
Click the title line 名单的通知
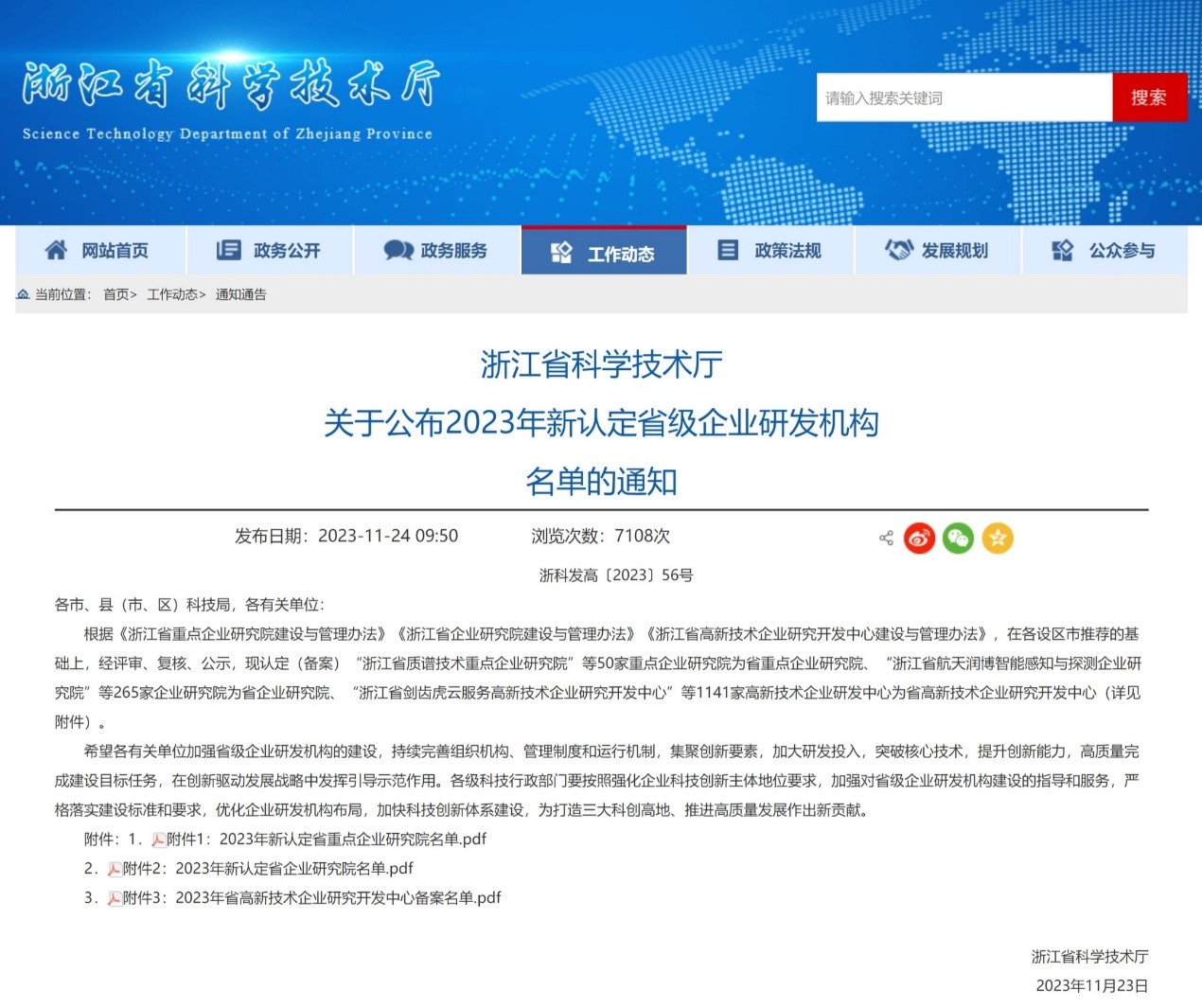coord(601,482)
